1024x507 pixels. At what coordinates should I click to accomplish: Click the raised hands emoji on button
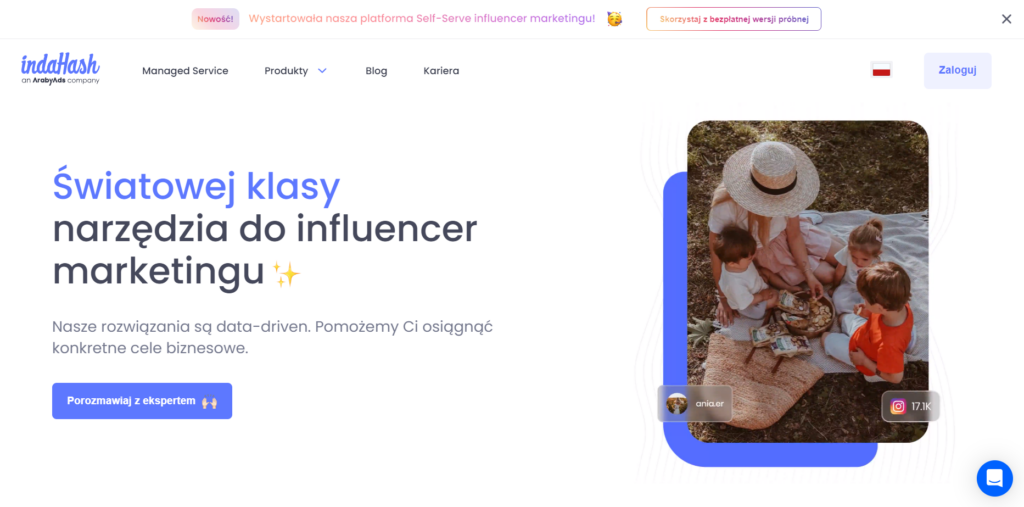pos(209,402)
